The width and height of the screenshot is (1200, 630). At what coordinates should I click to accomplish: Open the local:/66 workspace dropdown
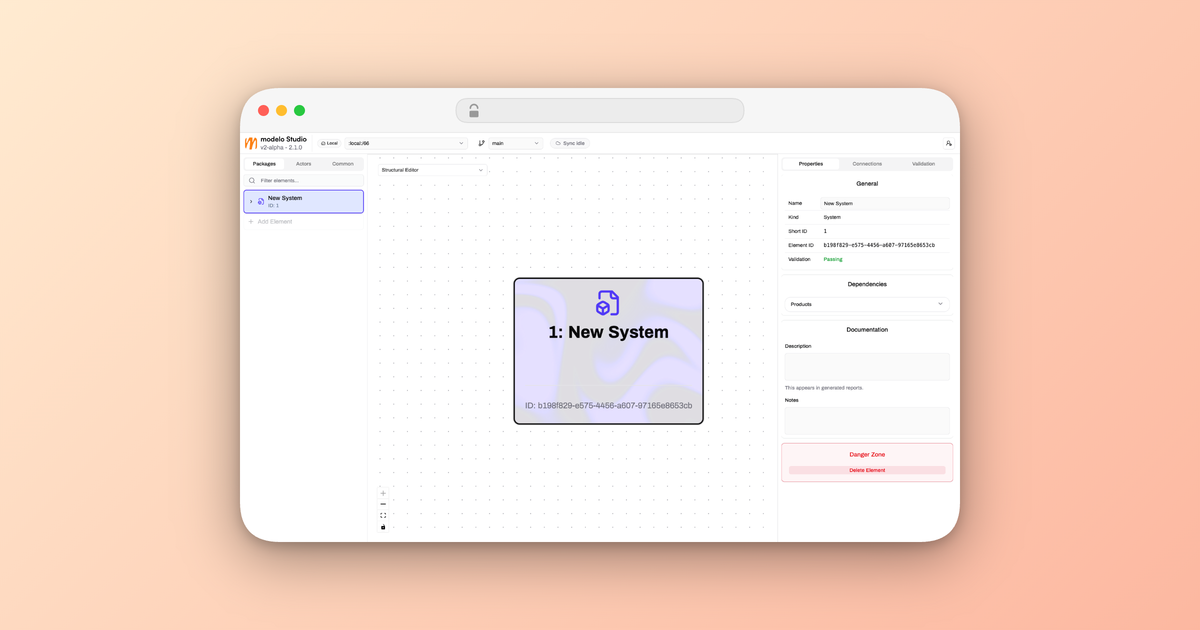[x=406, y=143]
